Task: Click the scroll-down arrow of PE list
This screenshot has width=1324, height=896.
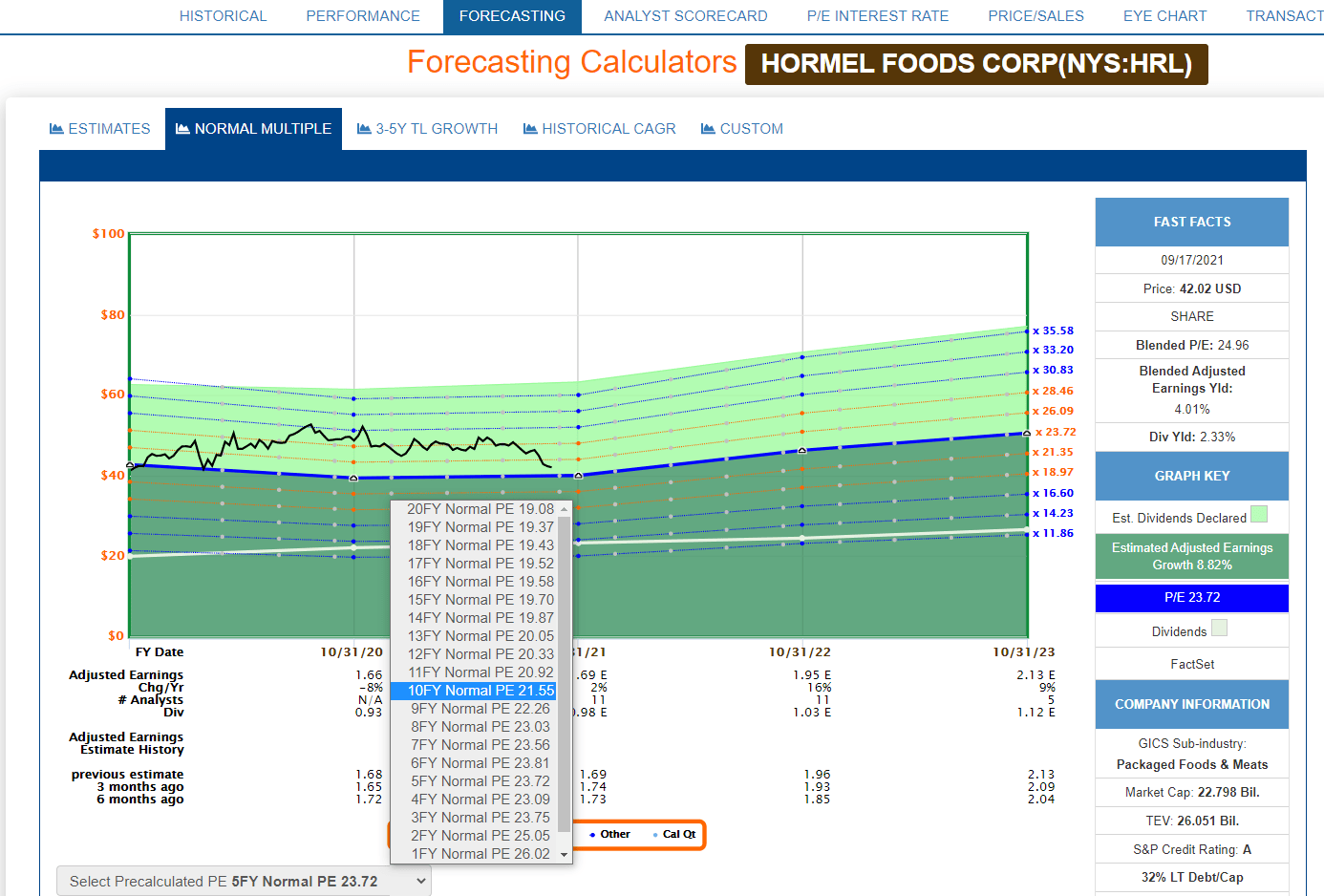Action: [x=564, y=855]
